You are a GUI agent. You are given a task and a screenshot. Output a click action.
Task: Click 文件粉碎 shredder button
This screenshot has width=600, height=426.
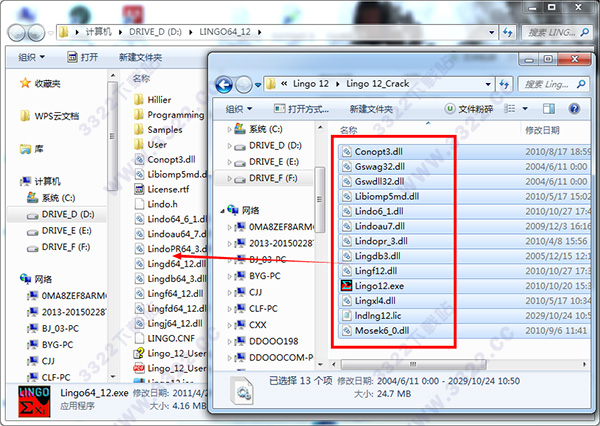pos(469,109)
